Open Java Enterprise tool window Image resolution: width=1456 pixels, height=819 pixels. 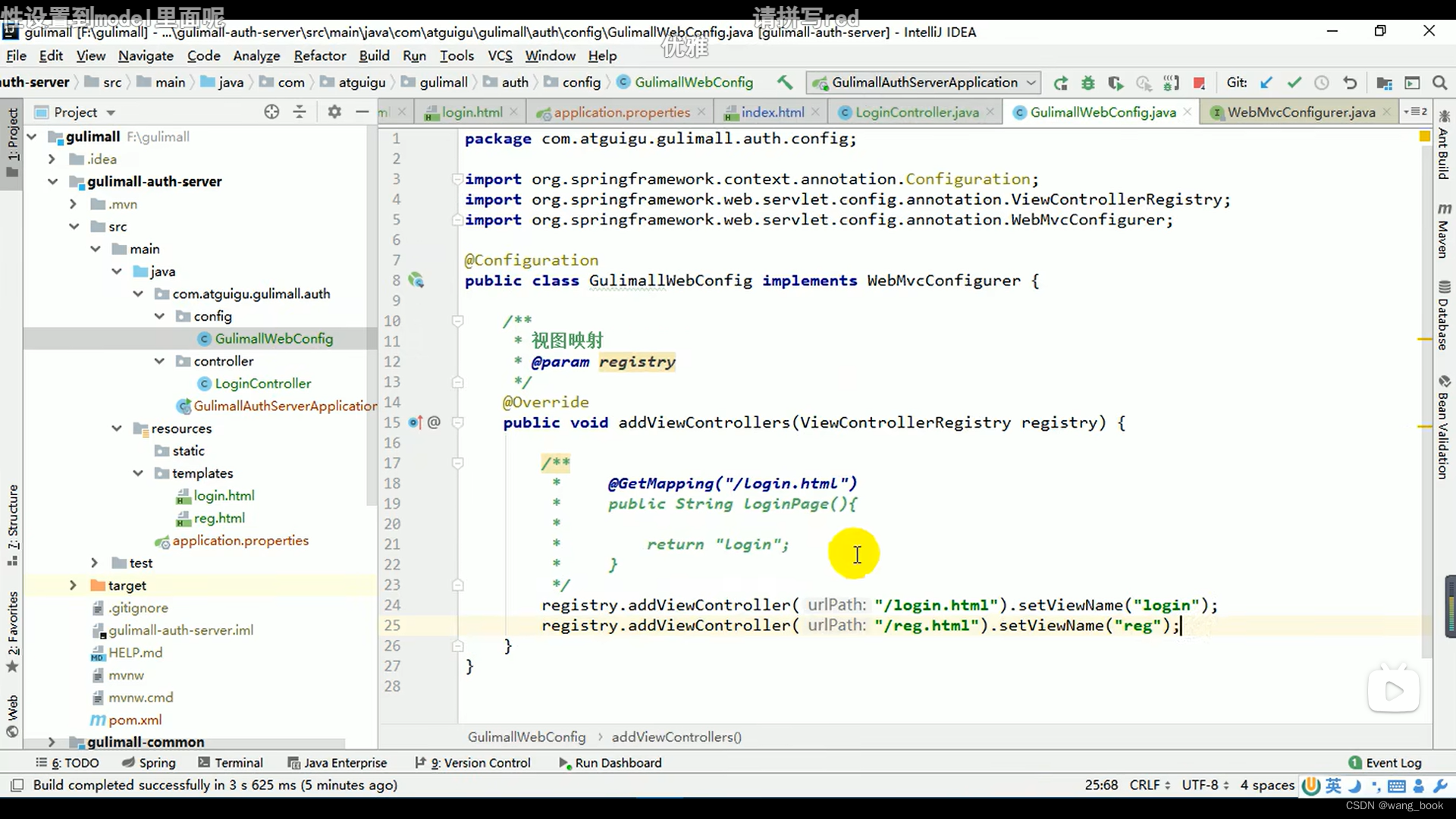[337, 763]
